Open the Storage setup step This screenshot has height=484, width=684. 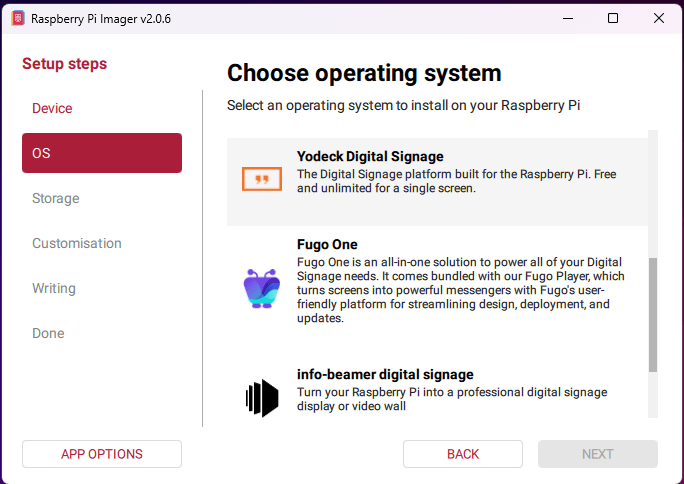point(56,198)
